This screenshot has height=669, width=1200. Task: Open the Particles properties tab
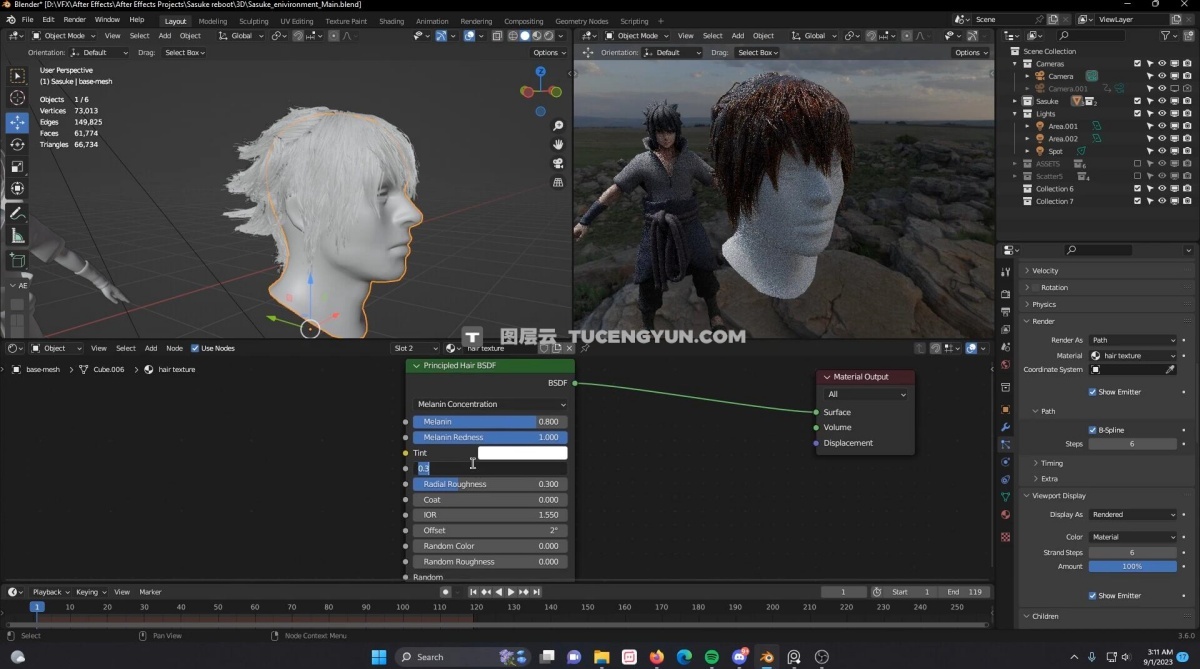(1005, 444)
